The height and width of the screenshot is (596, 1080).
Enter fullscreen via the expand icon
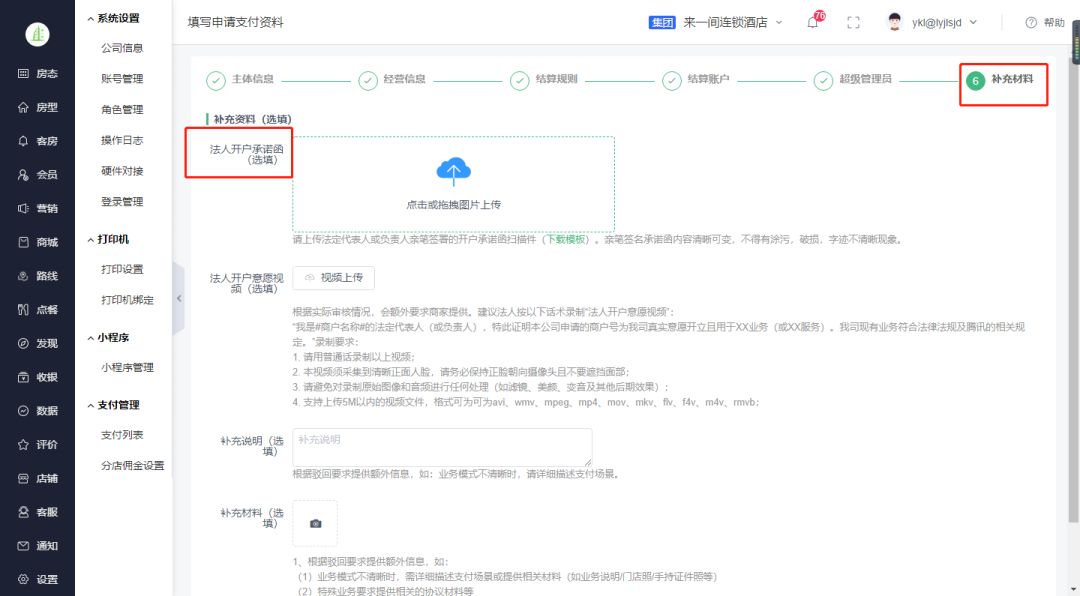(x=852, y=21)
